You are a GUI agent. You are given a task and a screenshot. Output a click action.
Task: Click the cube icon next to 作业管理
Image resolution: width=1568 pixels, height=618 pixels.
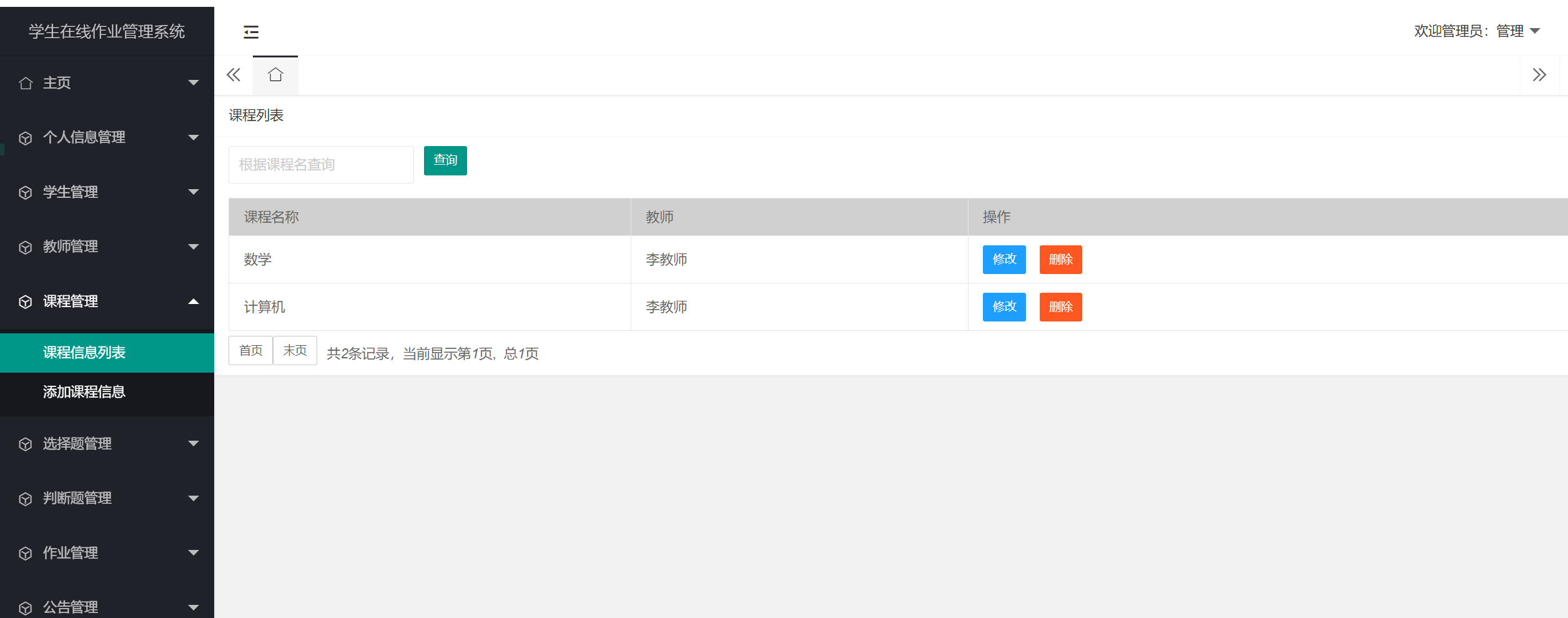coord(26,554)
